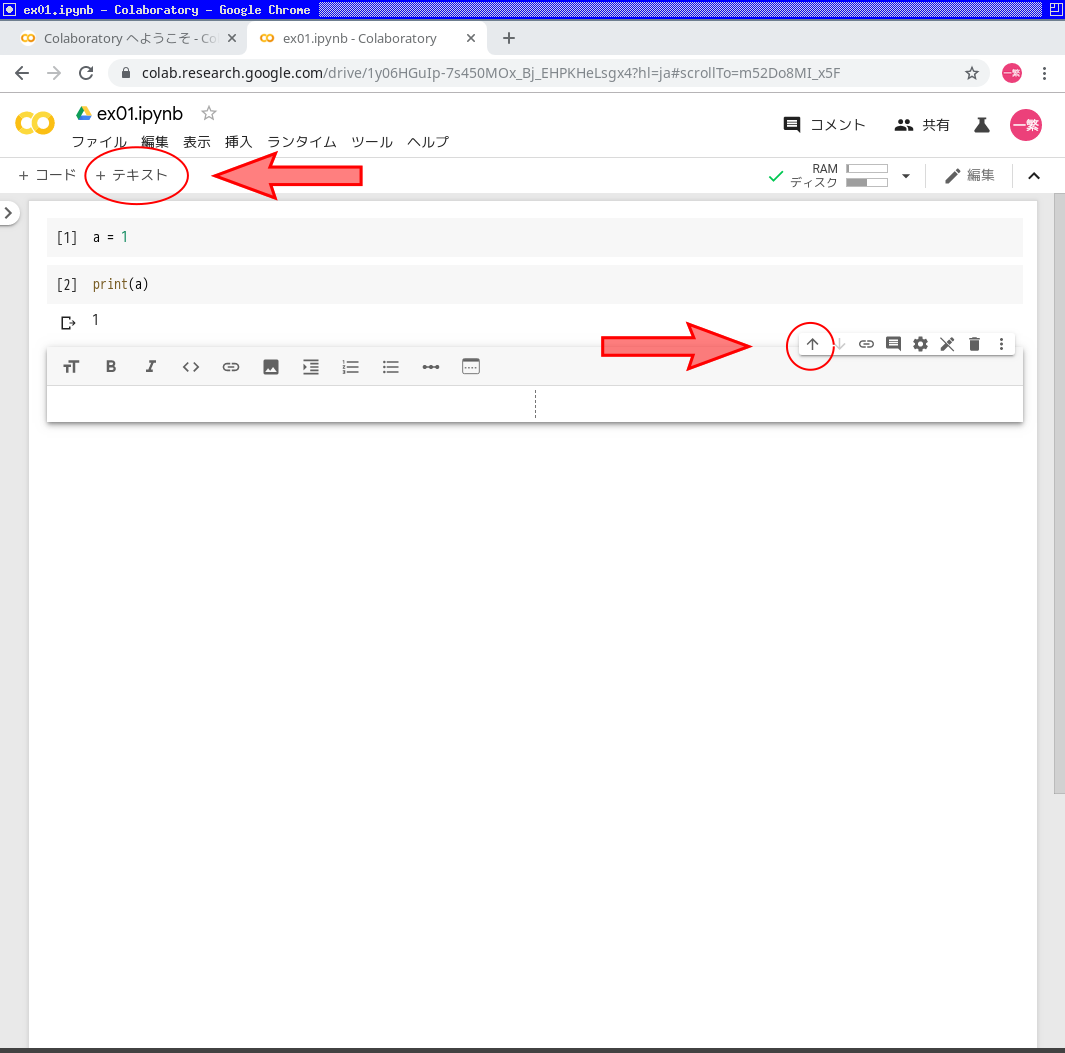Toggle heading text size icon

71,367
